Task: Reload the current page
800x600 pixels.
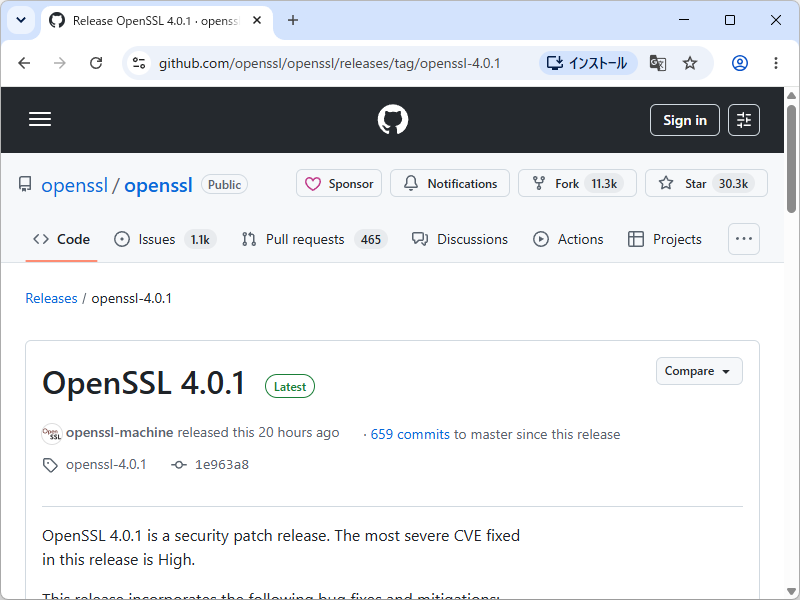Action: point(96,63)
